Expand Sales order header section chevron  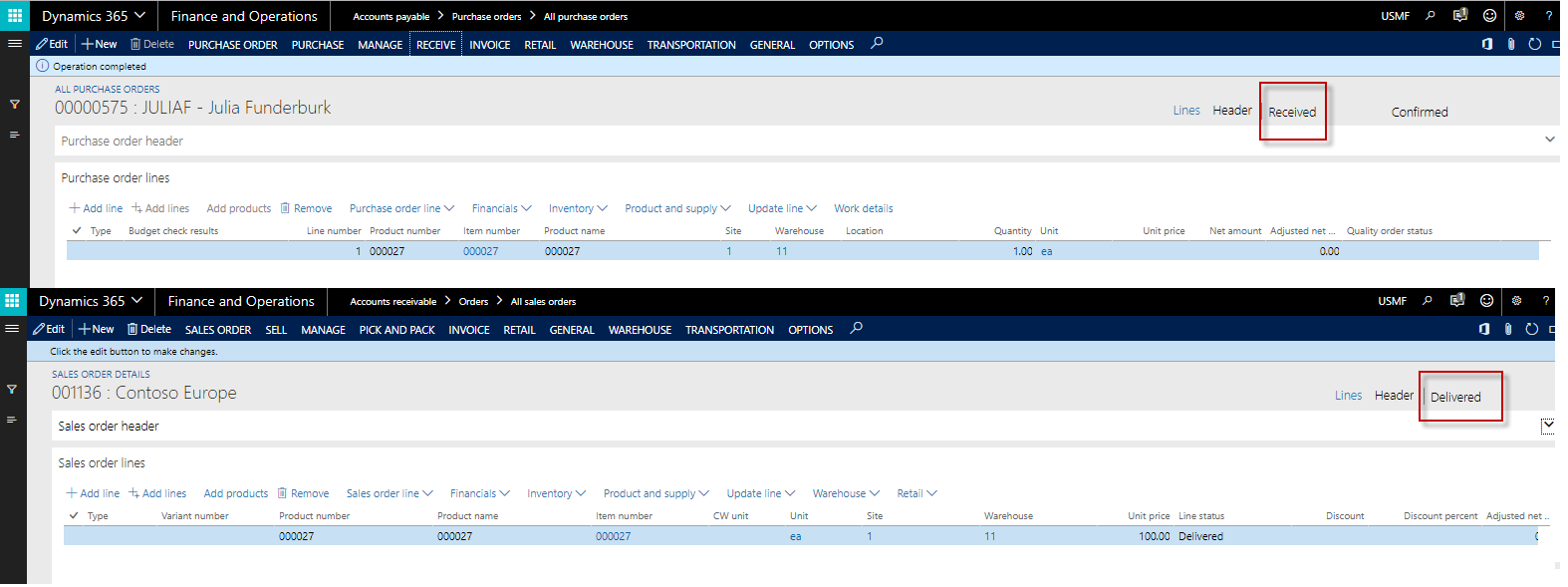tap(1547, 425)
